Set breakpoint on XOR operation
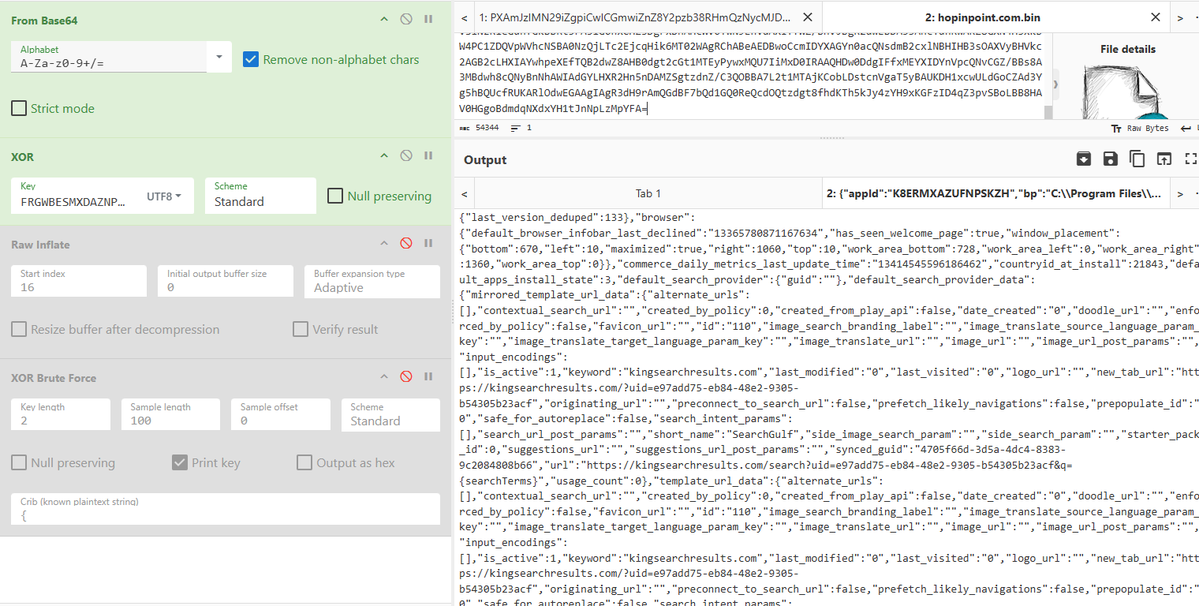 [428, 156]
